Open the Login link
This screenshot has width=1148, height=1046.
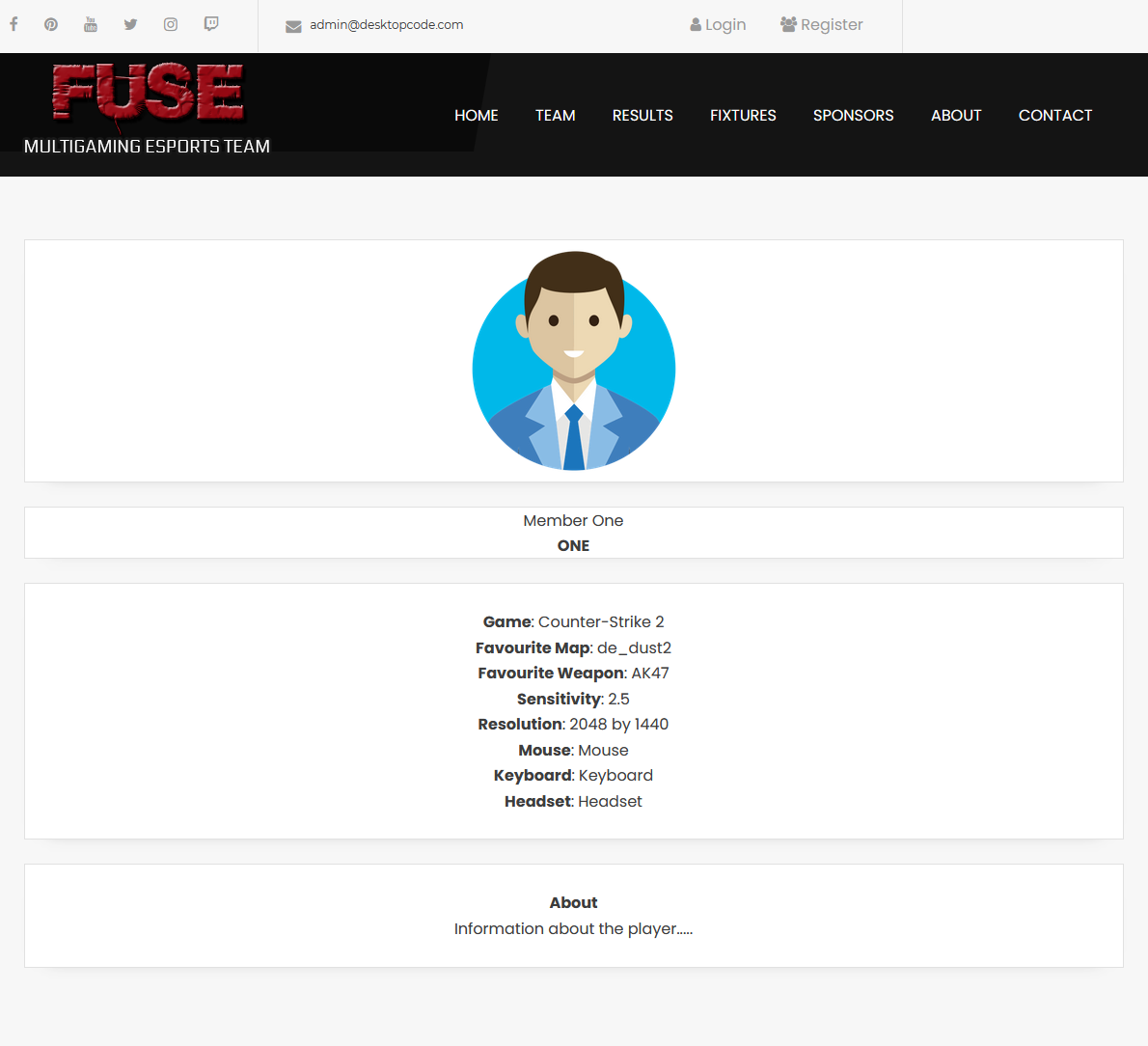[718, 25]
